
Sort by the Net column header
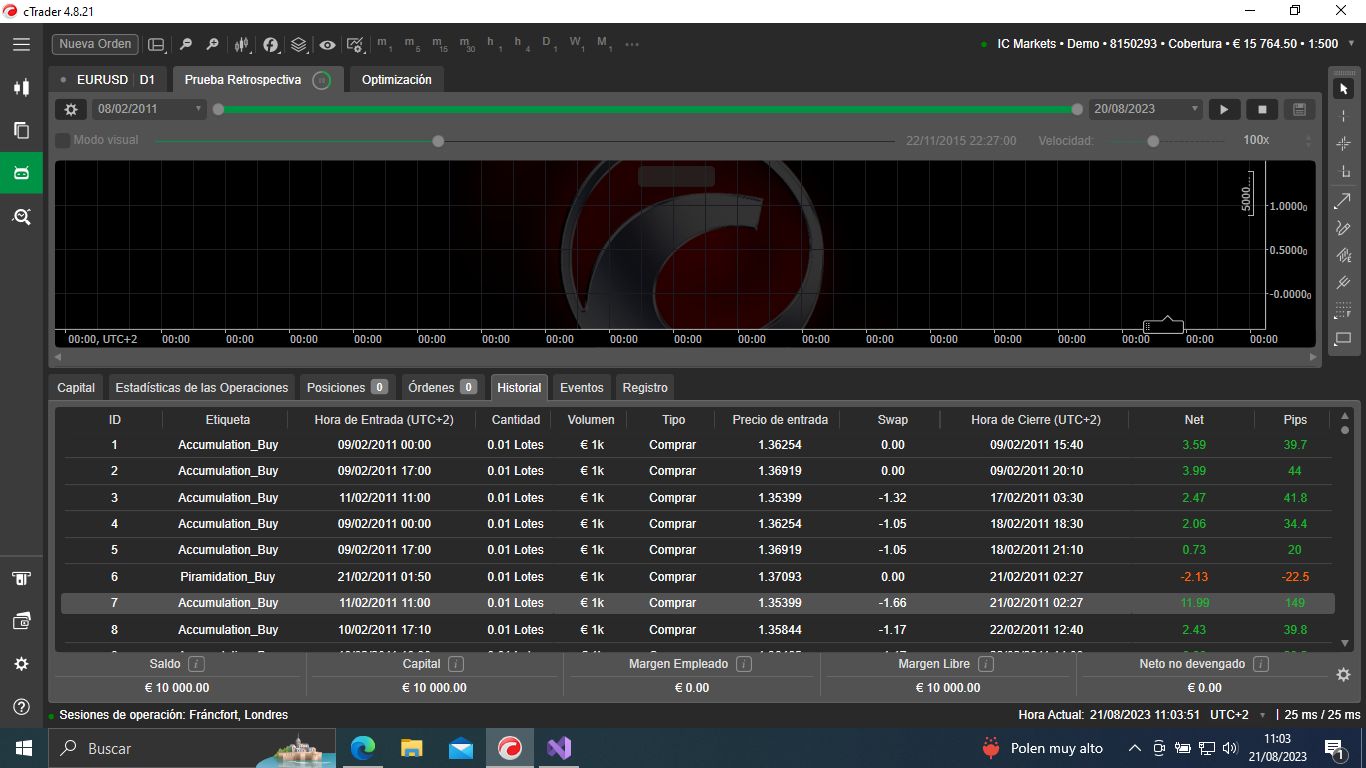1194,420
